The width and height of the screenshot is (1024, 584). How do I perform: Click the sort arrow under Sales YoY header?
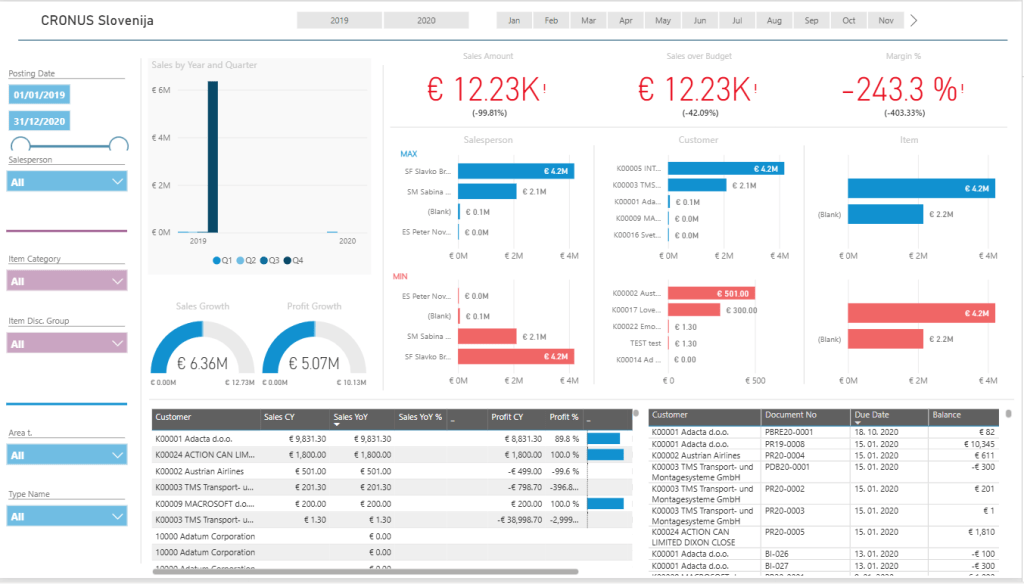[x=337, y=425]
